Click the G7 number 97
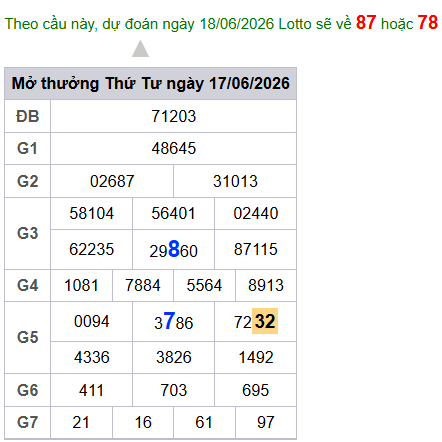The height and width of the screenshot is (442, 442). tap(266, 422)
